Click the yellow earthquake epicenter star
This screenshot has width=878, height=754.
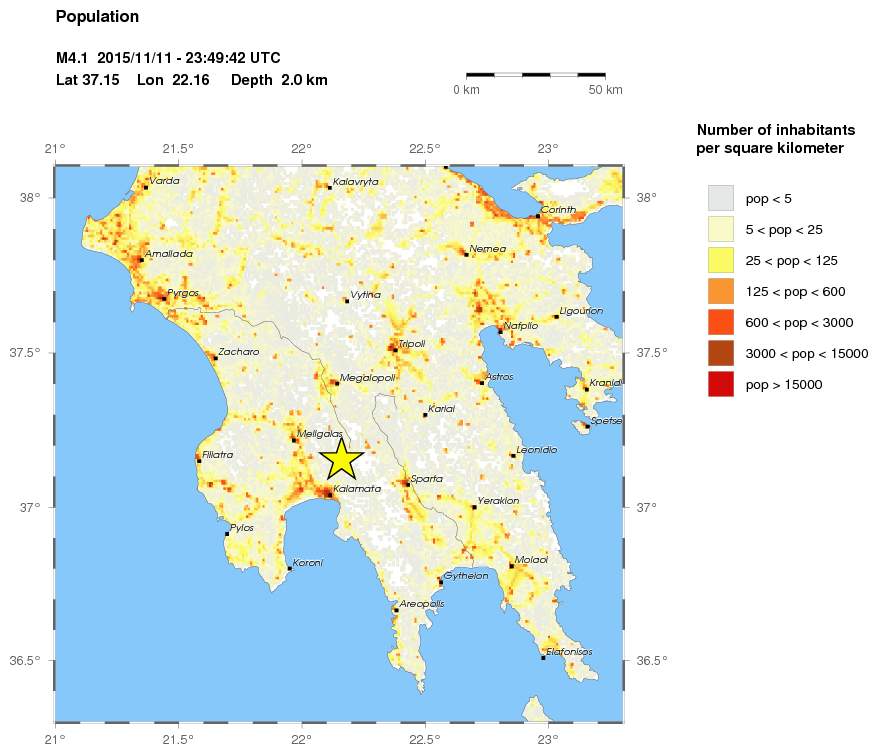pos(341,459)
